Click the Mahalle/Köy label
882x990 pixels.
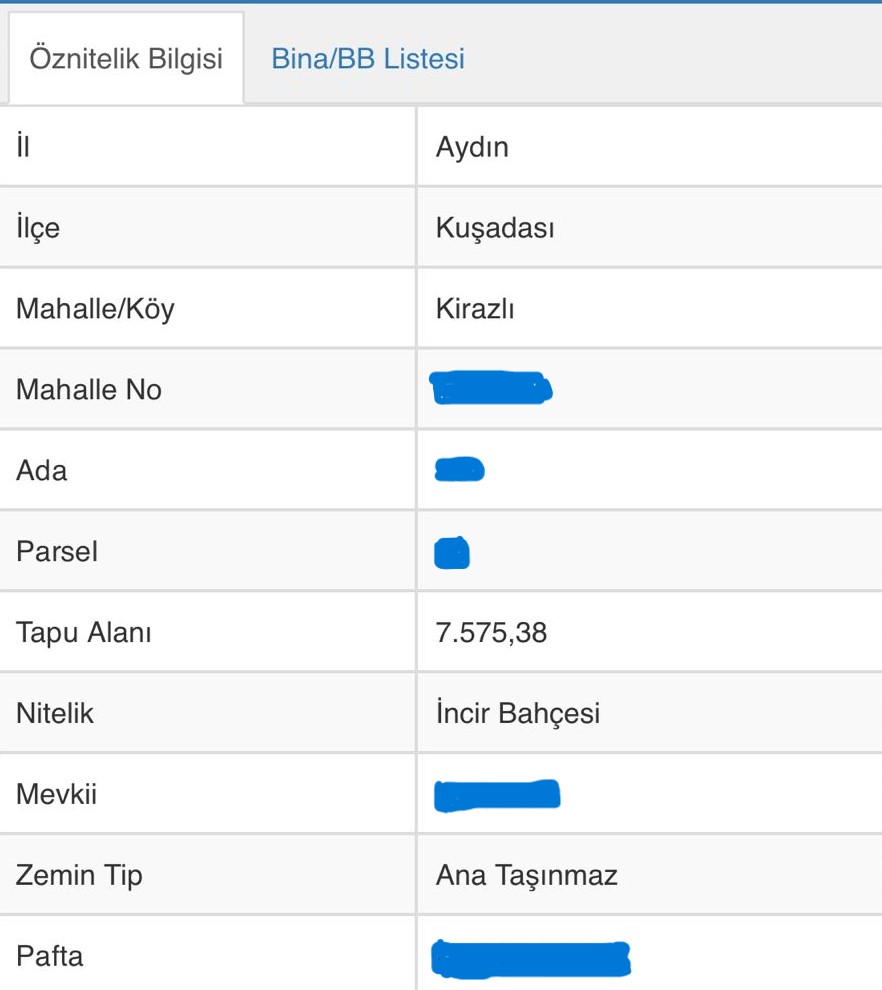coord(95,309)
